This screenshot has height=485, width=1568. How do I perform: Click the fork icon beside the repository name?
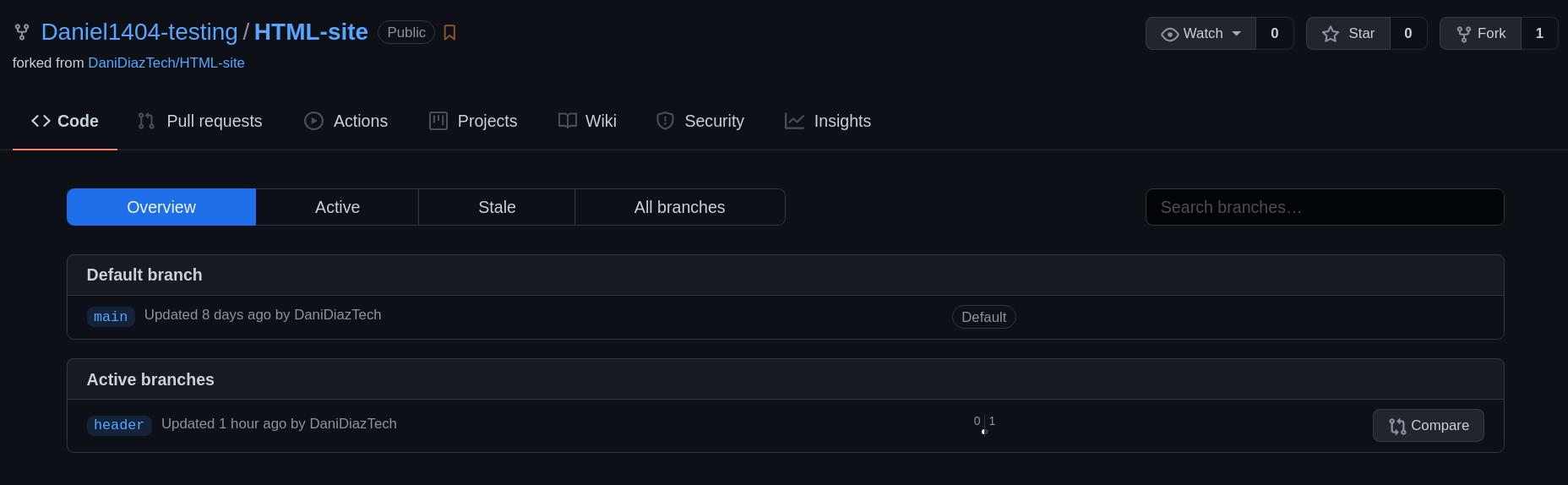click(22, 33)
